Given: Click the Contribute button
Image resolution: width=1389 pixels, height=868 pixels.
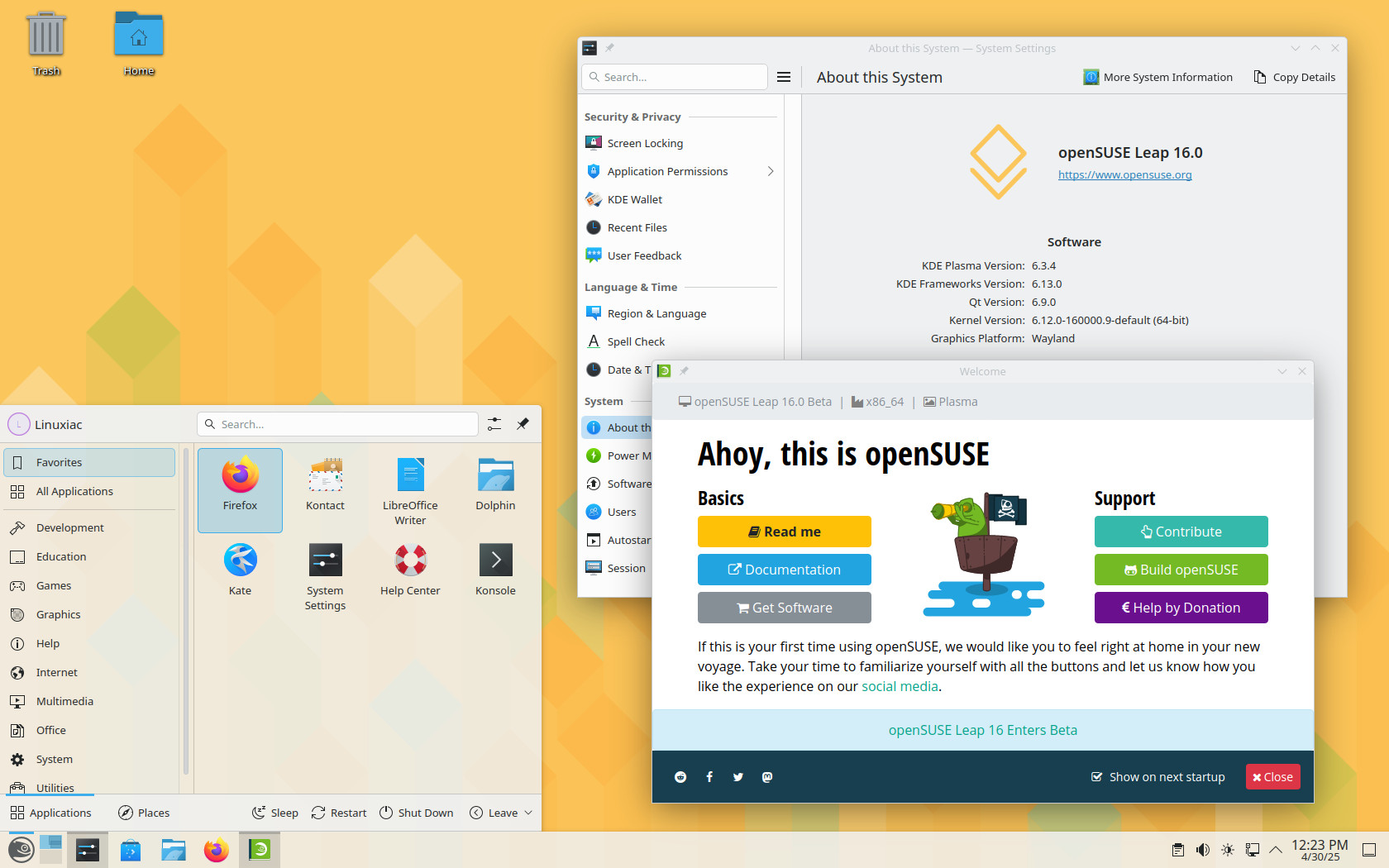Looking at the screenshot, I should tap(1181, 532).
